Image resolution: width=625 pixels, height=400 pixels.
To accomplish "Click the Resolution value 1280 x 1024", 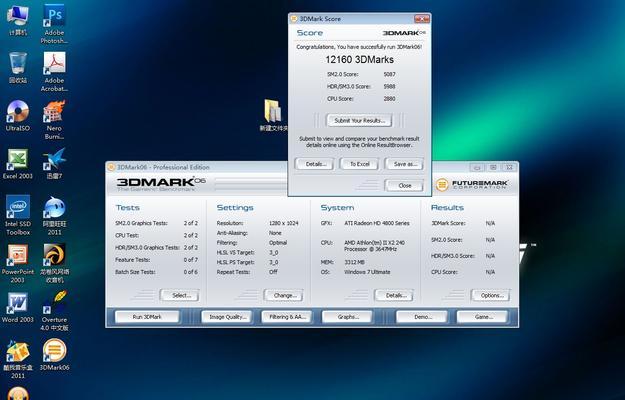I will click(x=283, y=223).
